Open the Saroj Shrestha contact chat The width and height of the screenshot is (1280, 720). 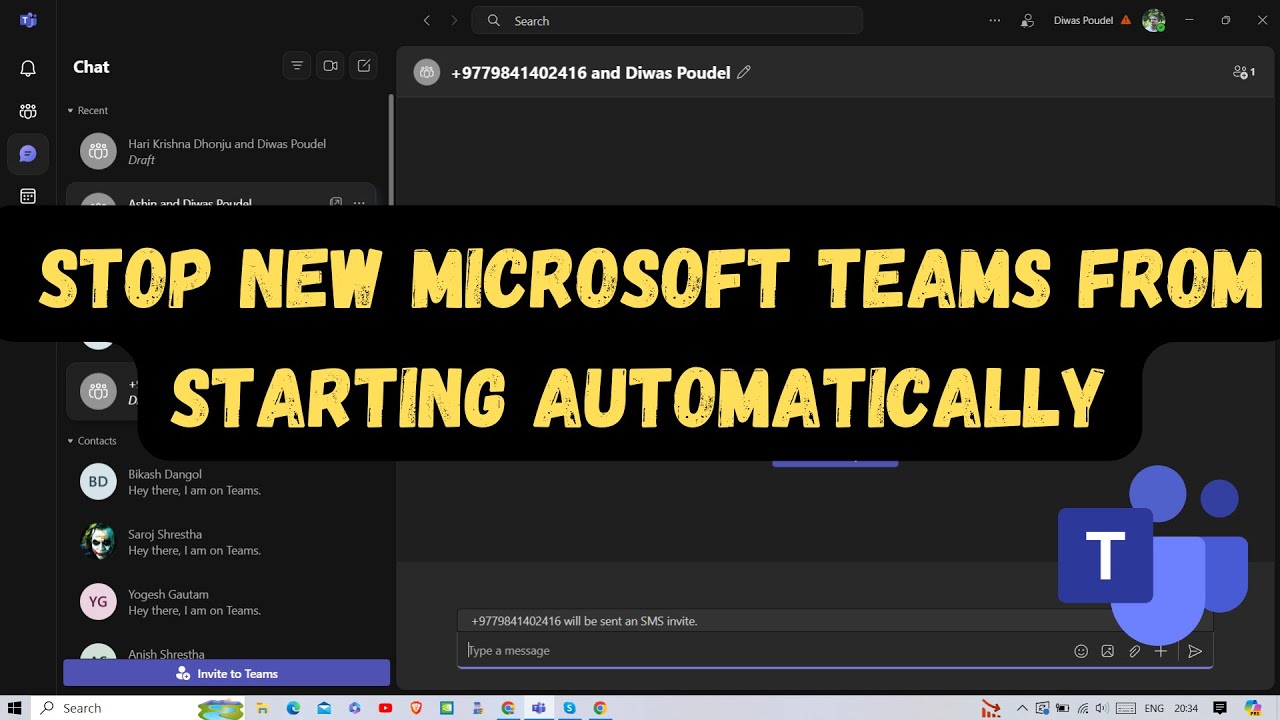pos(220,542)
